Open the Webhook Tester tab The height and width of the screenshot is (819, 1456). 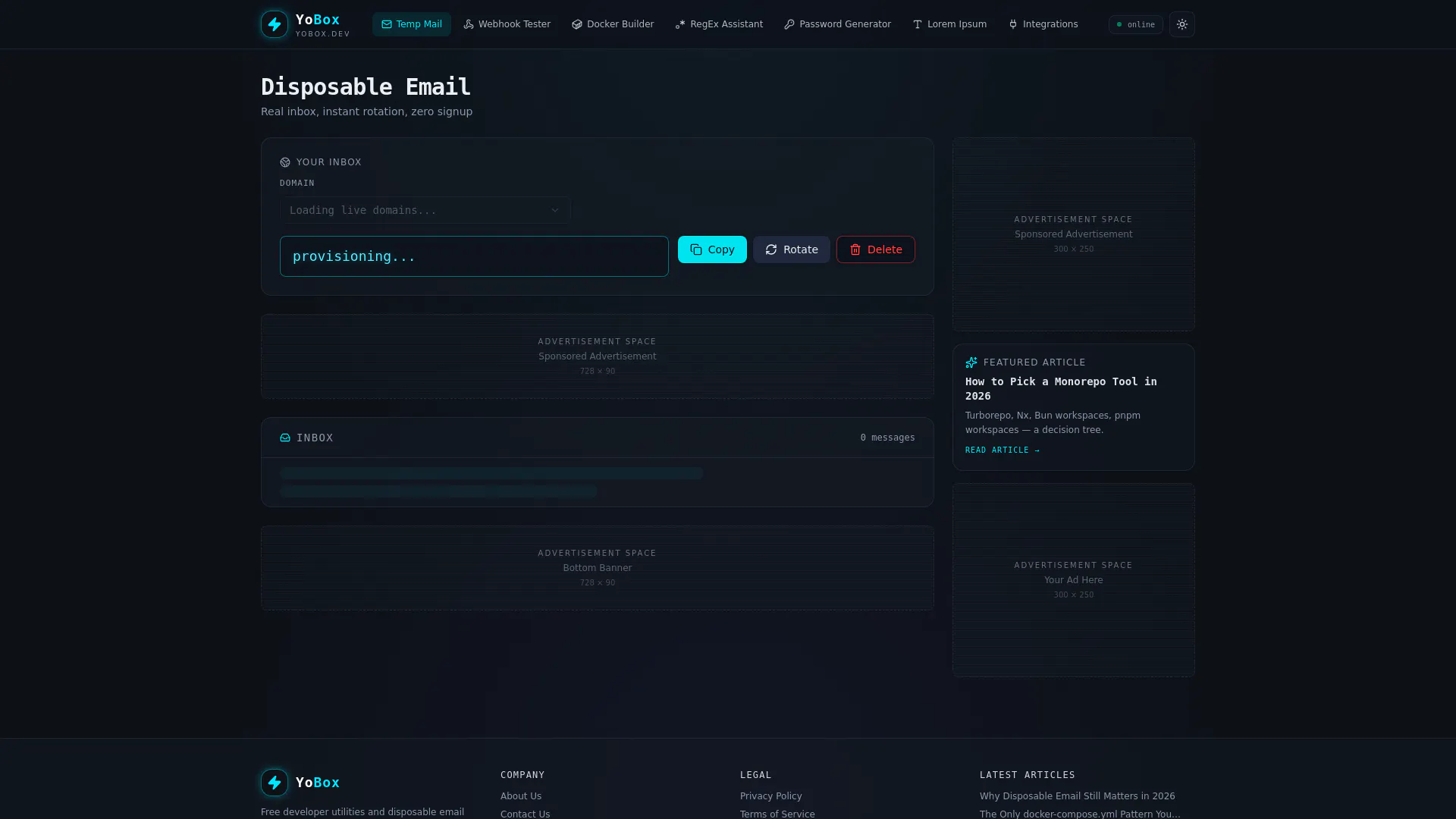point(507,24)
